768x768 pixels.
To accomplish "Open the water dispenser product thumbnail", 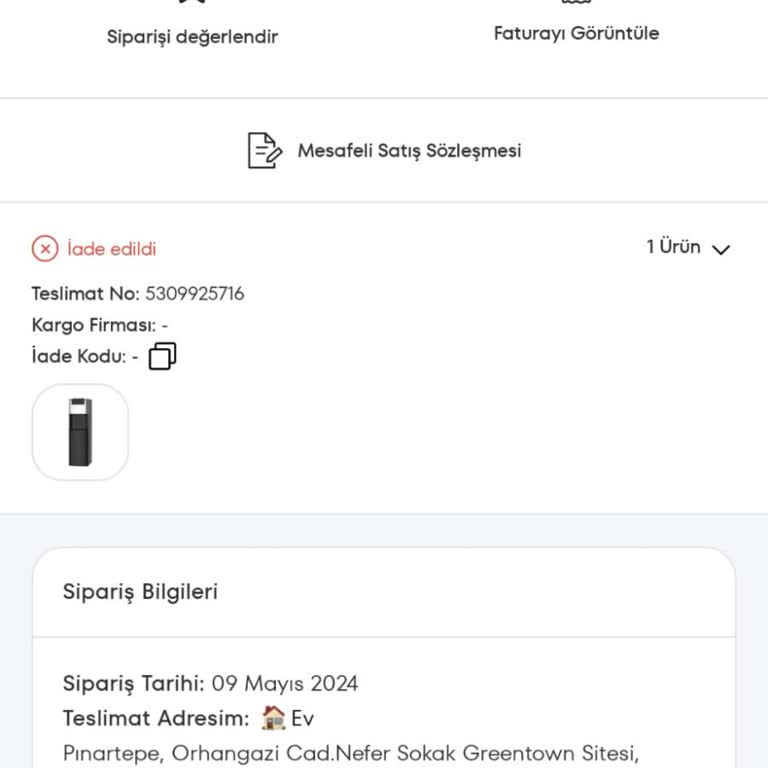I will [80, 432].
